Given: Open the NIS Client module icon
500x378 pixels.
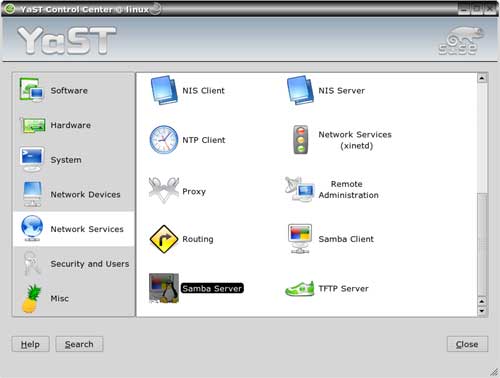Looking at the screenshot, I should pos(164,90).
